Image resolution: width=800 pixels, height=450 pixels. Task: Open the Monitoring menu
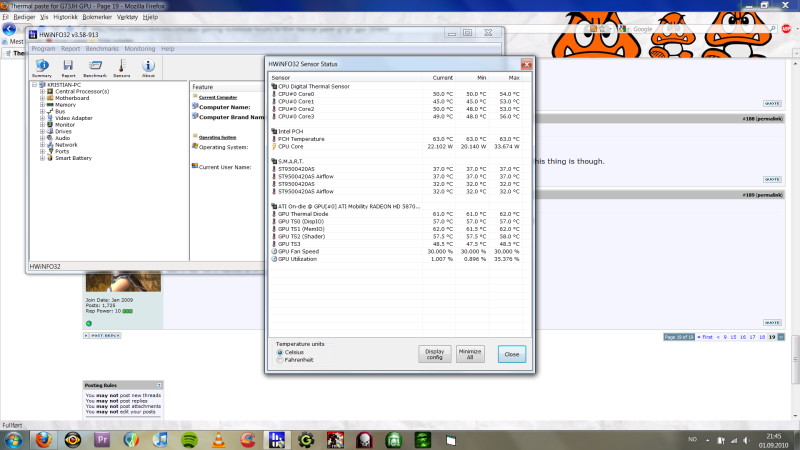140,48
